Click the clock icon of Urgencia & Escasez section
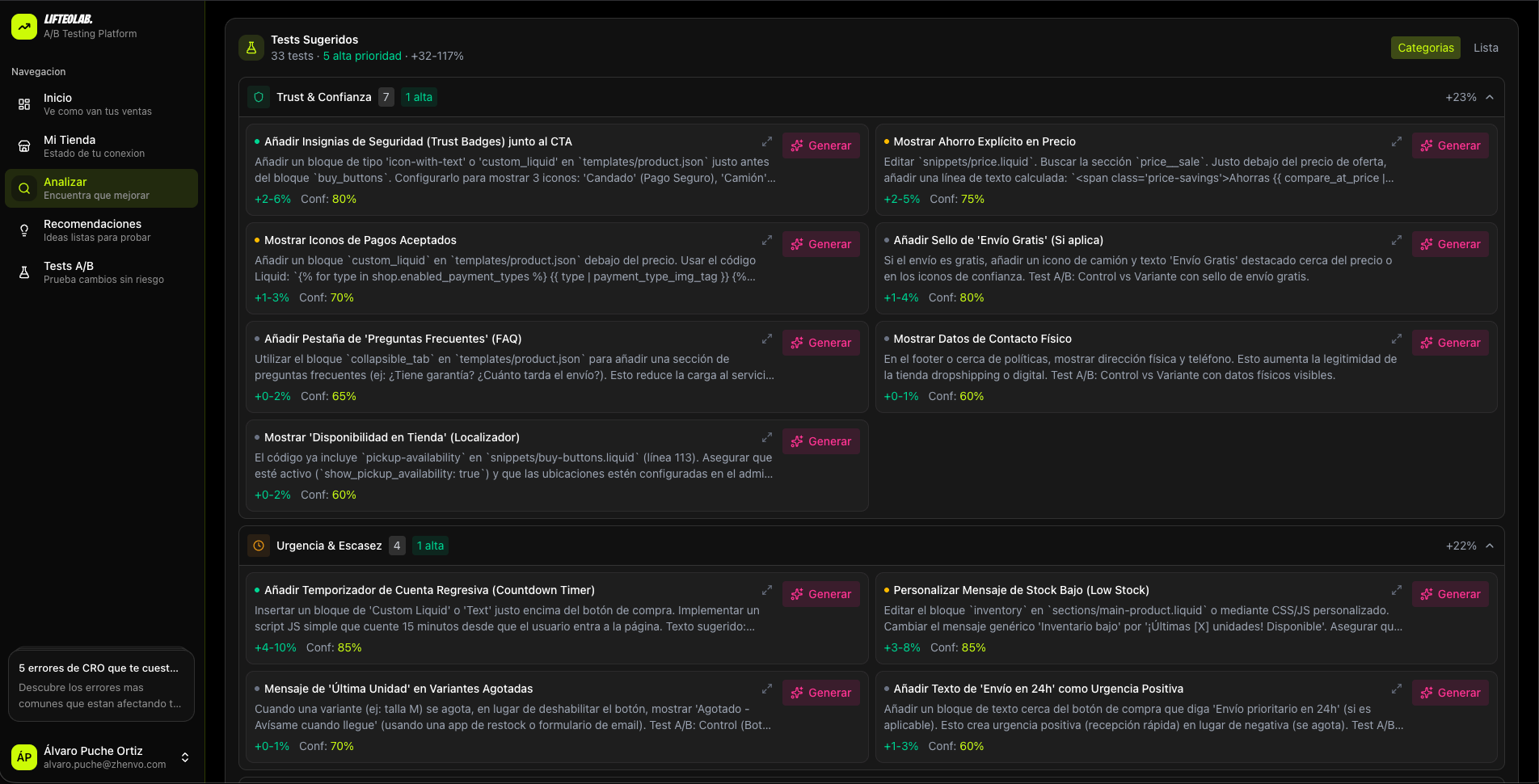 (x=259, y=546)
